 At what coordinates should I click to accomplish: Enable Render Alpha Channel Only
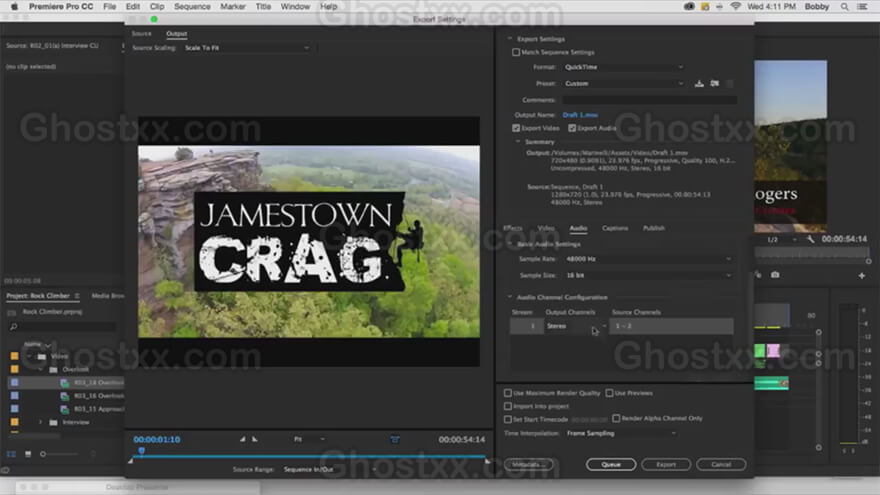click(616, 419)
